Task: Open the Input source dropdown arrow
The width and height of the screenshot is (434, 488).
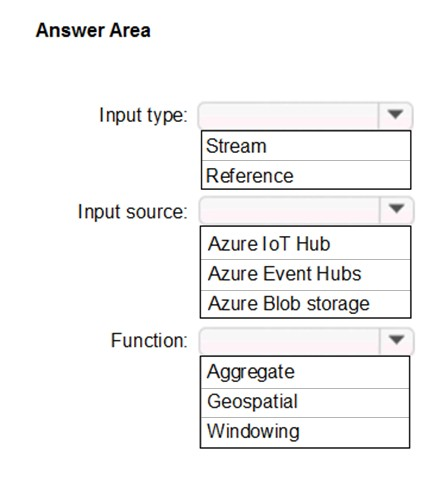Action: click(396, 209)
